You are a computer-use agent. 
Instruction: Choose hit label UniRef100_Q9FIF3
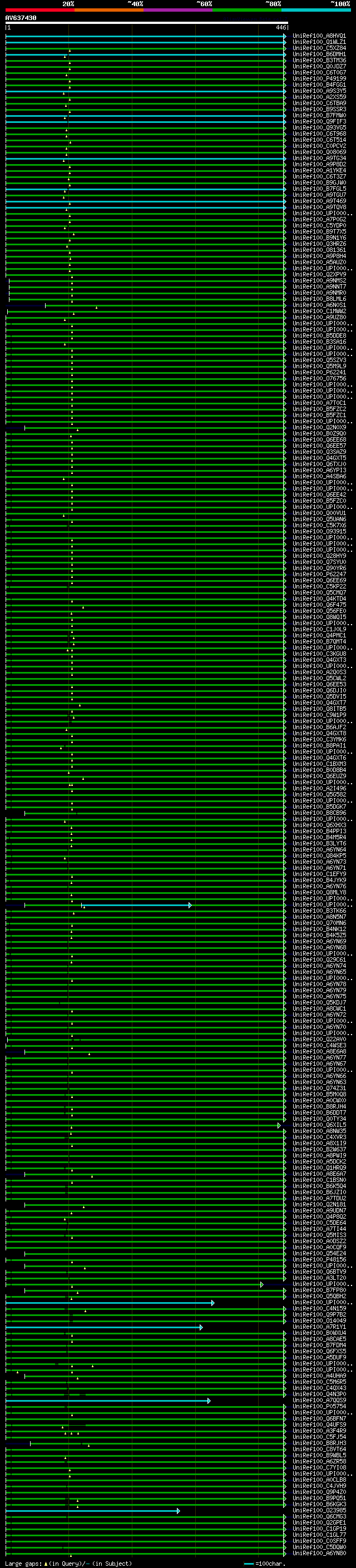pyautogui.click(x=319, y=122)
